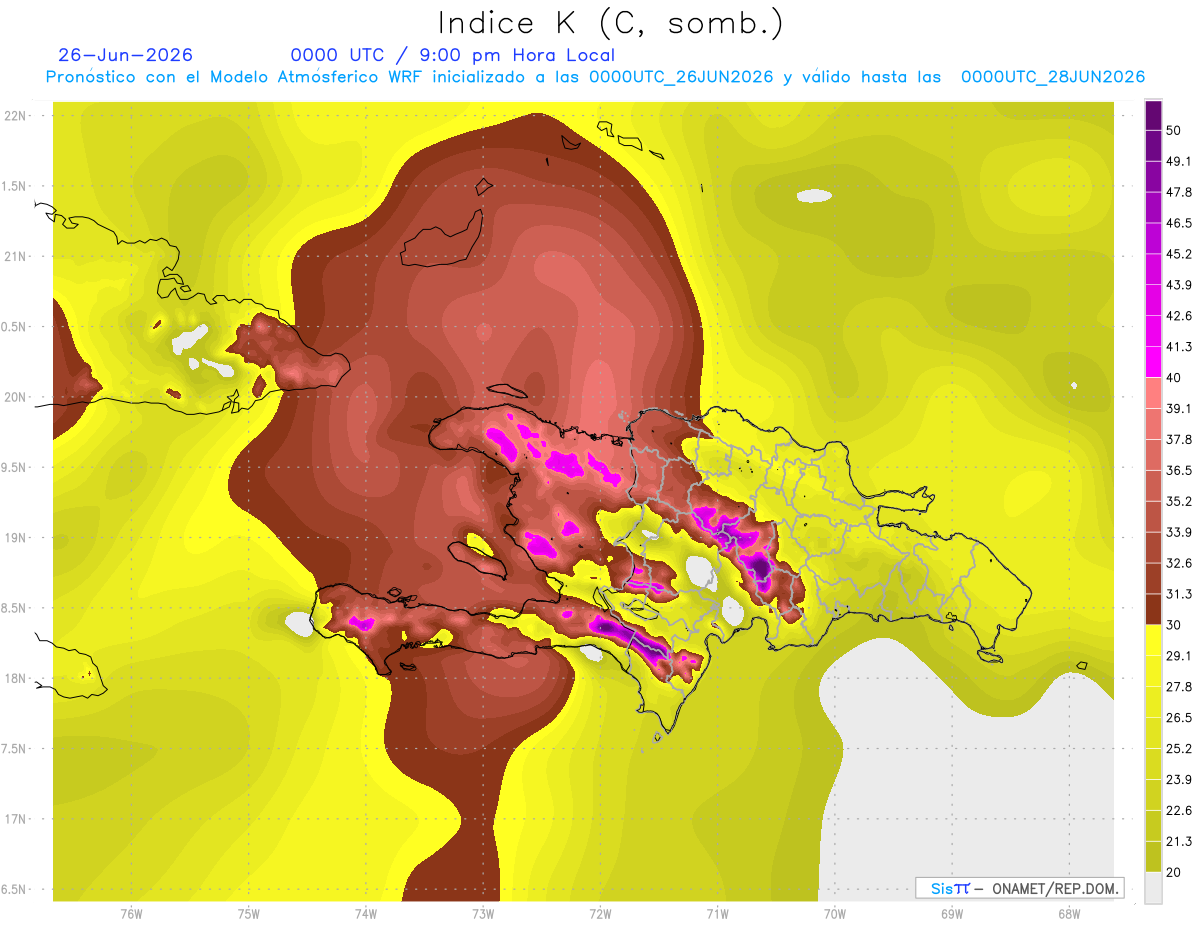The width and height of the screenshot is (1200, 927).
Task: Click the '23.9' colorbar label
Action: pos(1180,780)
